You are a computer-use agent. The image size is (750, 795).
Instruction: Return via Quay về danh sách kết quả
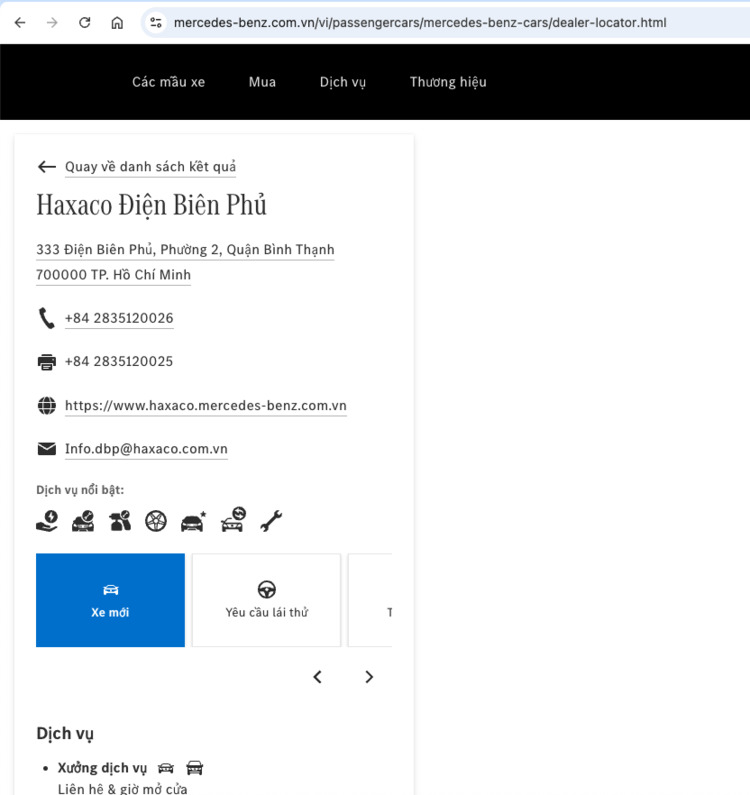[x=151, y=167]
